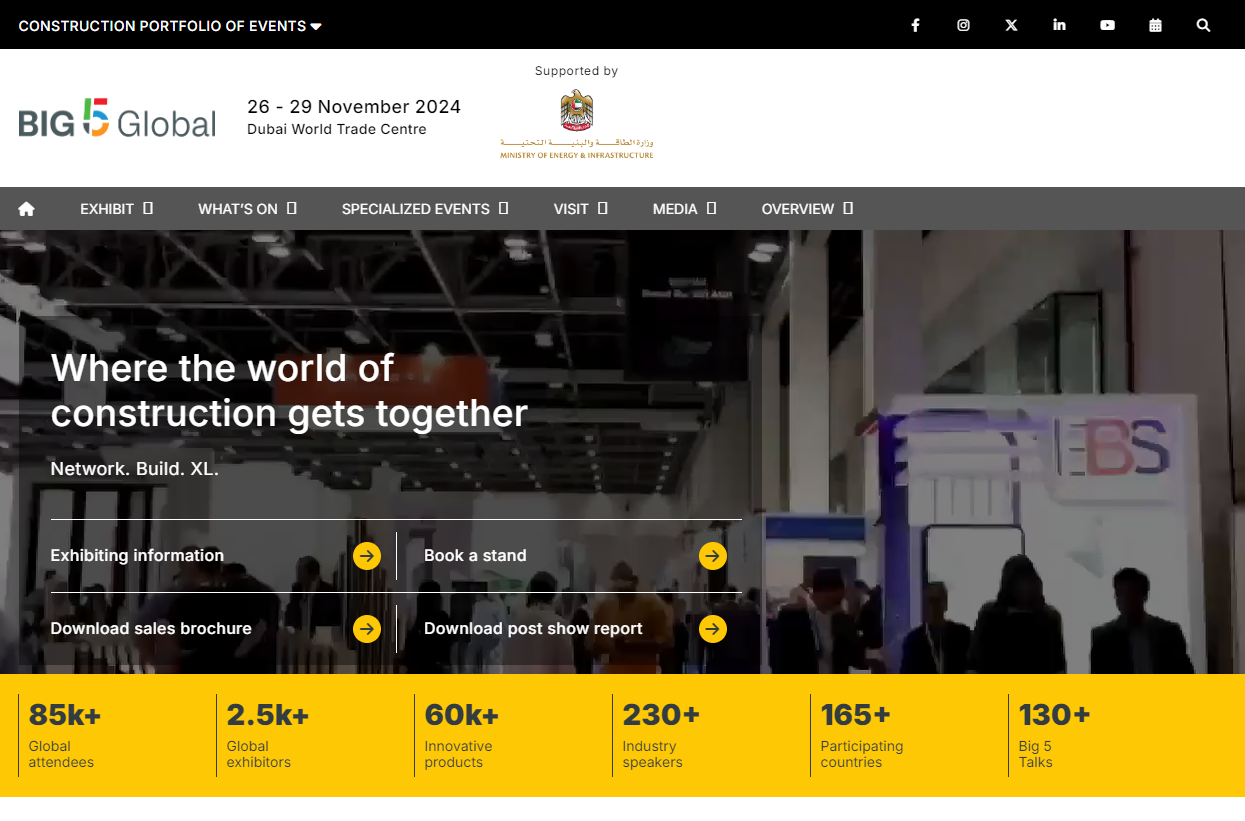
Task: Open the MEDIA menu item
Action: [675, 209]
